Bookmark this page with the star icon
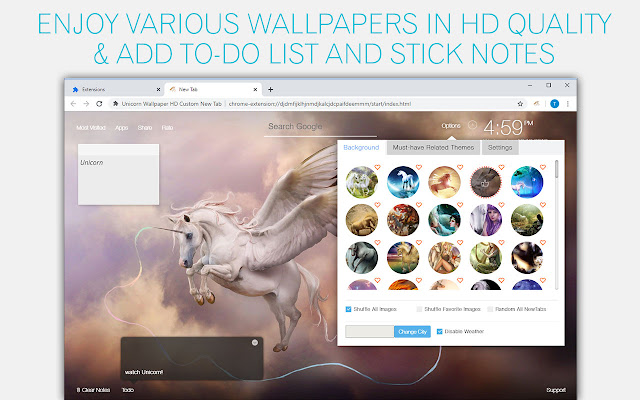Viewport: 640px width, 400px height. 520,104
